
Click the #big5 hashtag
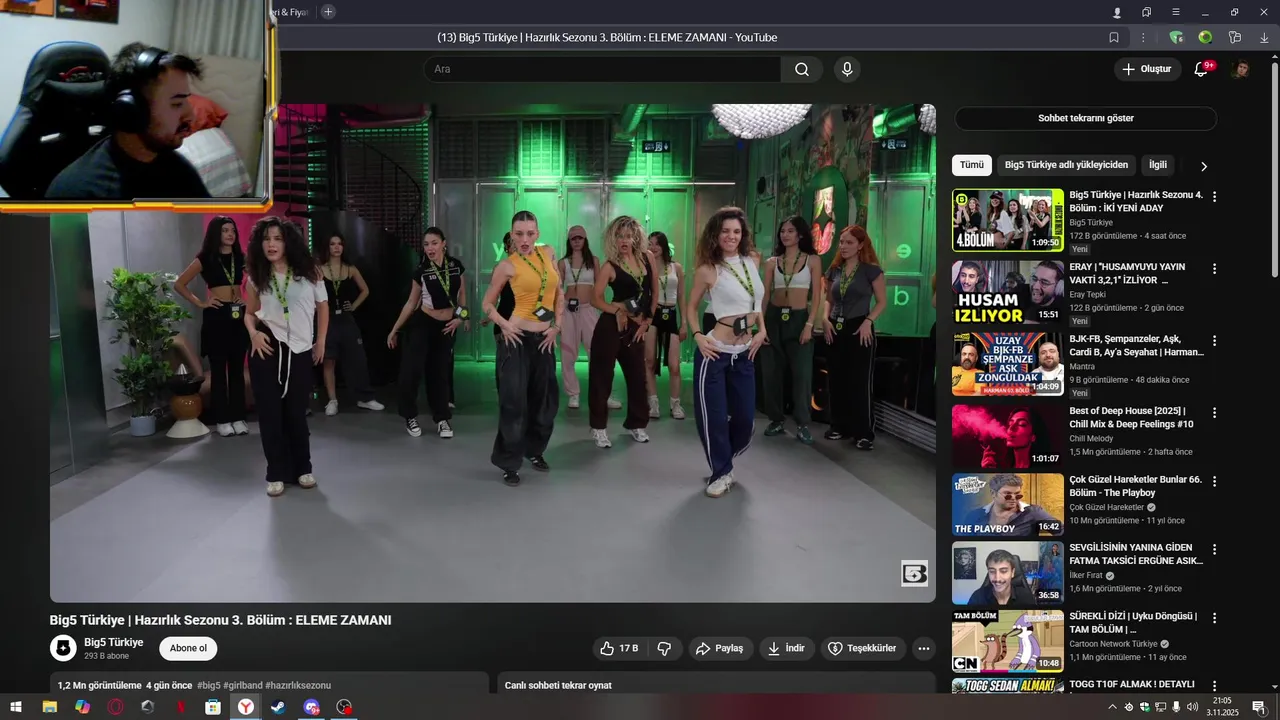click(x=209, y=685)
